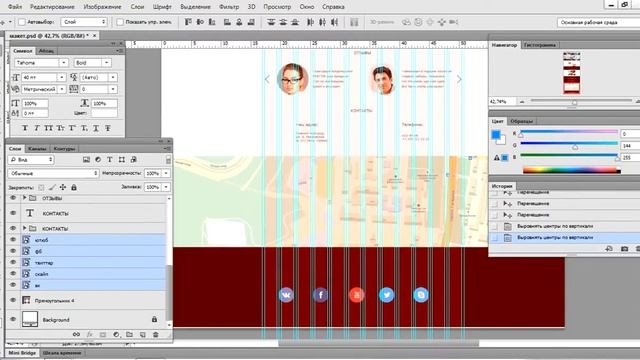The height and width of the screenshot is (360, 640).
Task: Open the Изображение menu
Action: (102, 7)
